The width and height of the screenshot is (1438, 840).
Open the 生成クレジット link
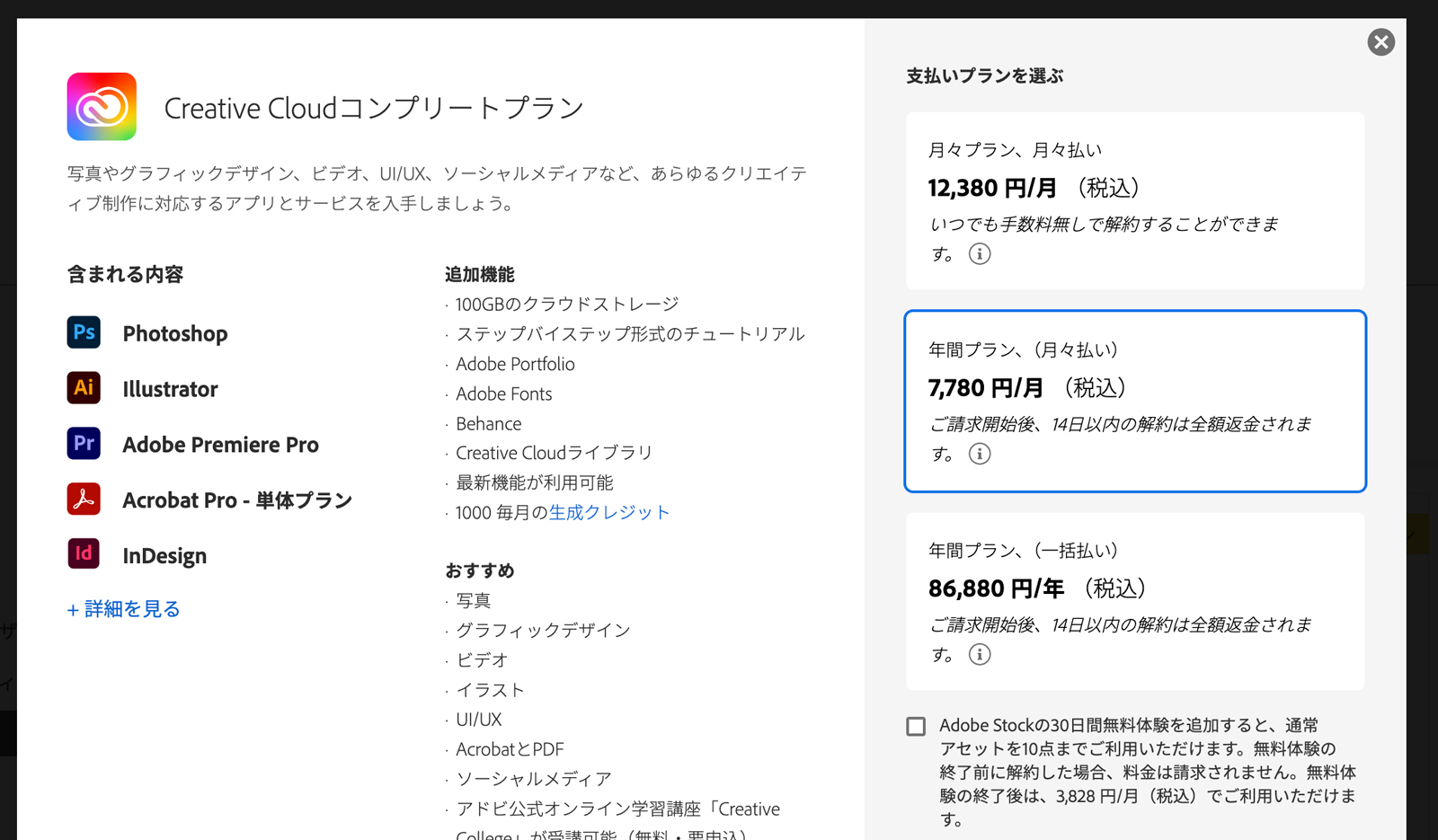609,512
